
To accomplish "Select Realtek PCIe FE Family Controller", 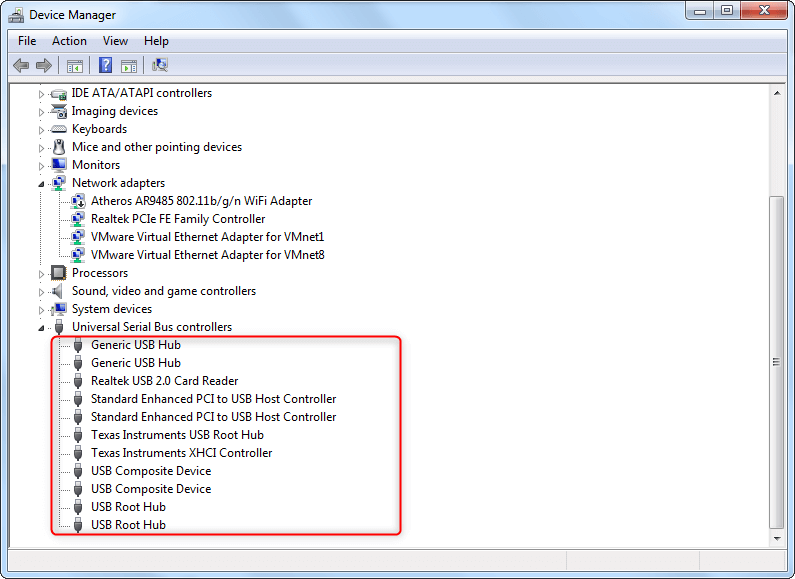I will point(178,219).
